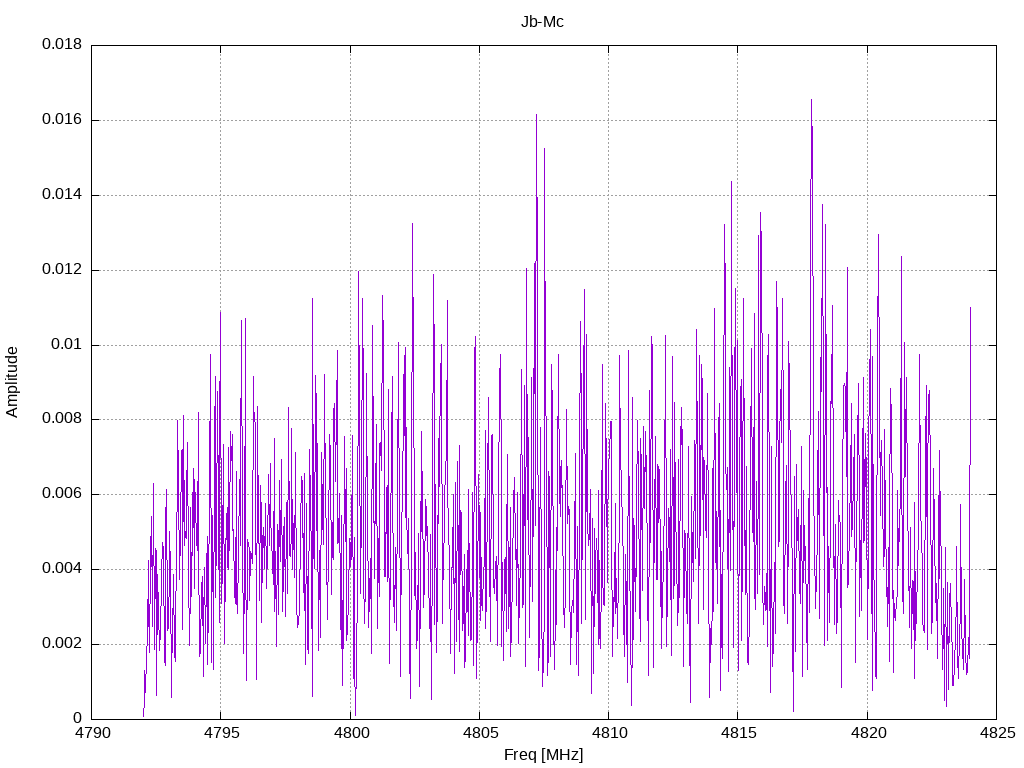Click the y-axis tick value 0.008
The image size is (1024, 768).
click(62, 419)
